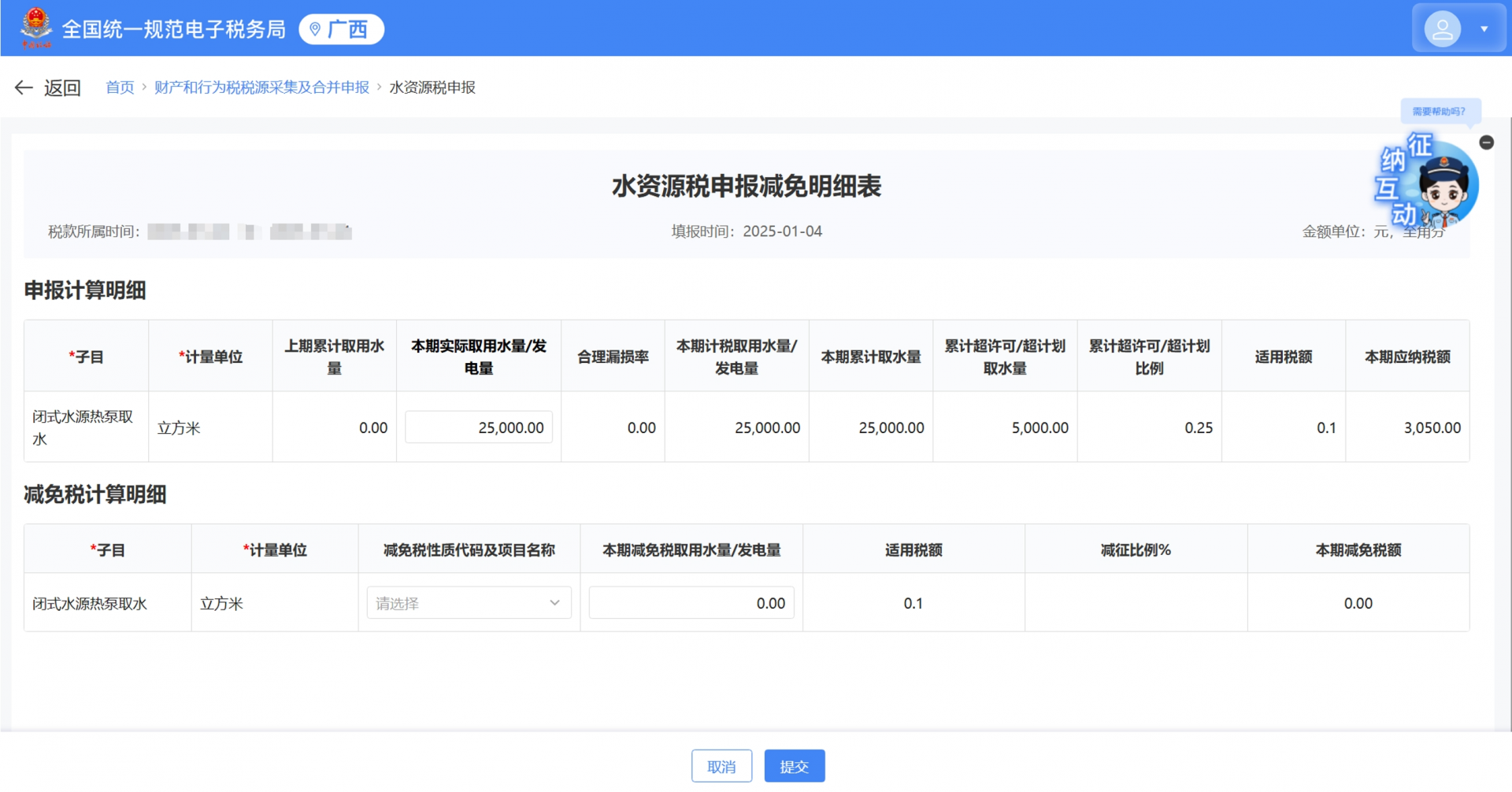Click the tax bureau emblem logo

36,28
